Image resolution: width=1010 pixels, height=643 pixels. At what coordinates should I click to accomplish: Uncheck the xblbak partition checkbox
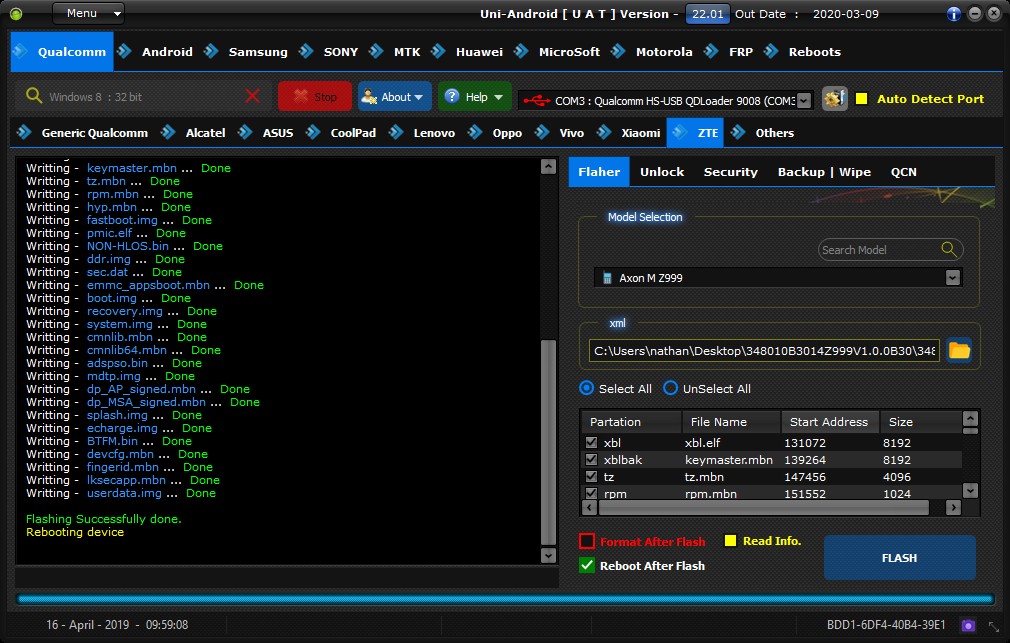coord(591,459)
